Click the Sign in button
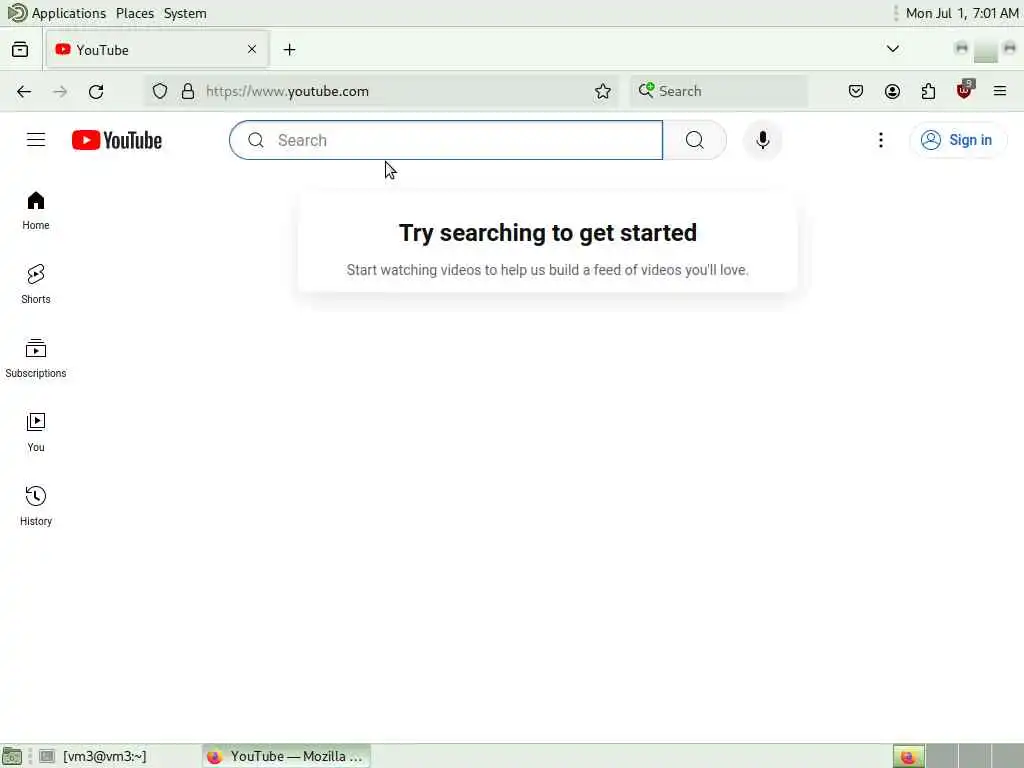This screenshot has height=768, width=1024. pyautogui.click(x=958, y=140)
